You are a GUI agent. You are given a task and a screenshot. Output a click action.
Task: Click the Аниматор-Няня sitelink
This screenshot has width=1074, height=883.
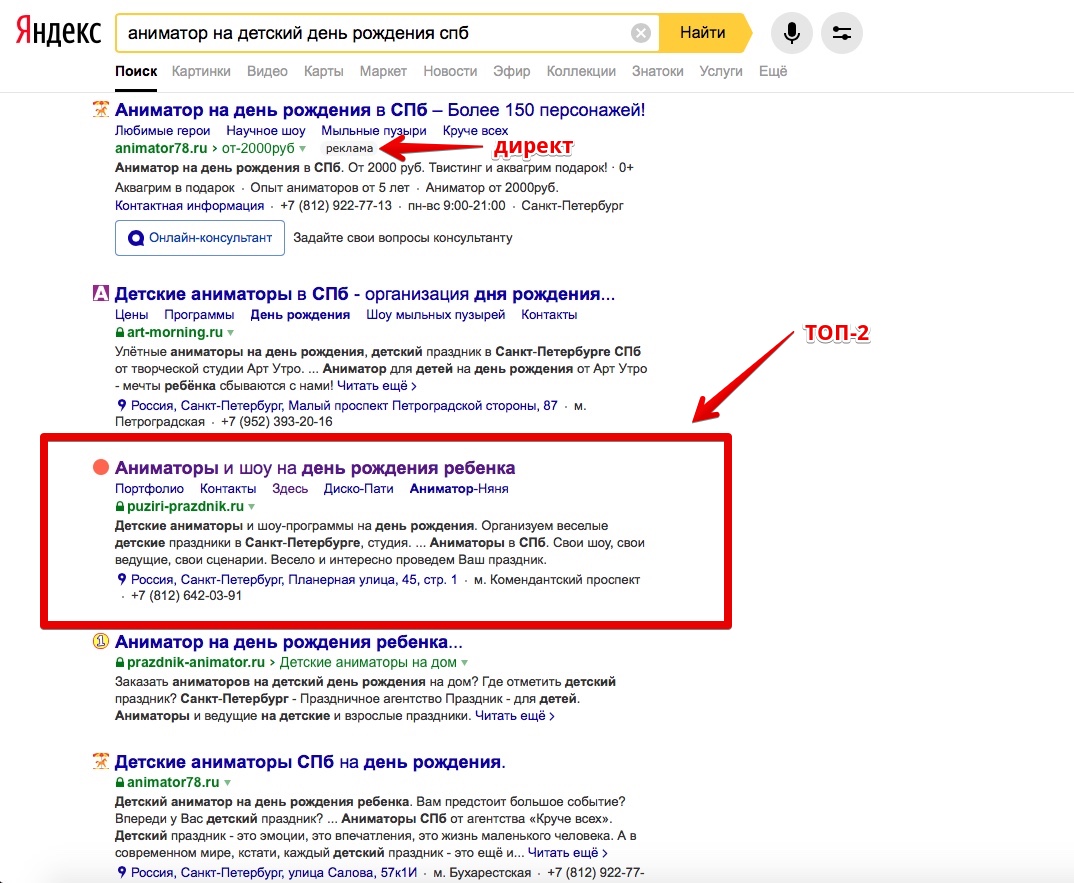click(x=459, y=489)
